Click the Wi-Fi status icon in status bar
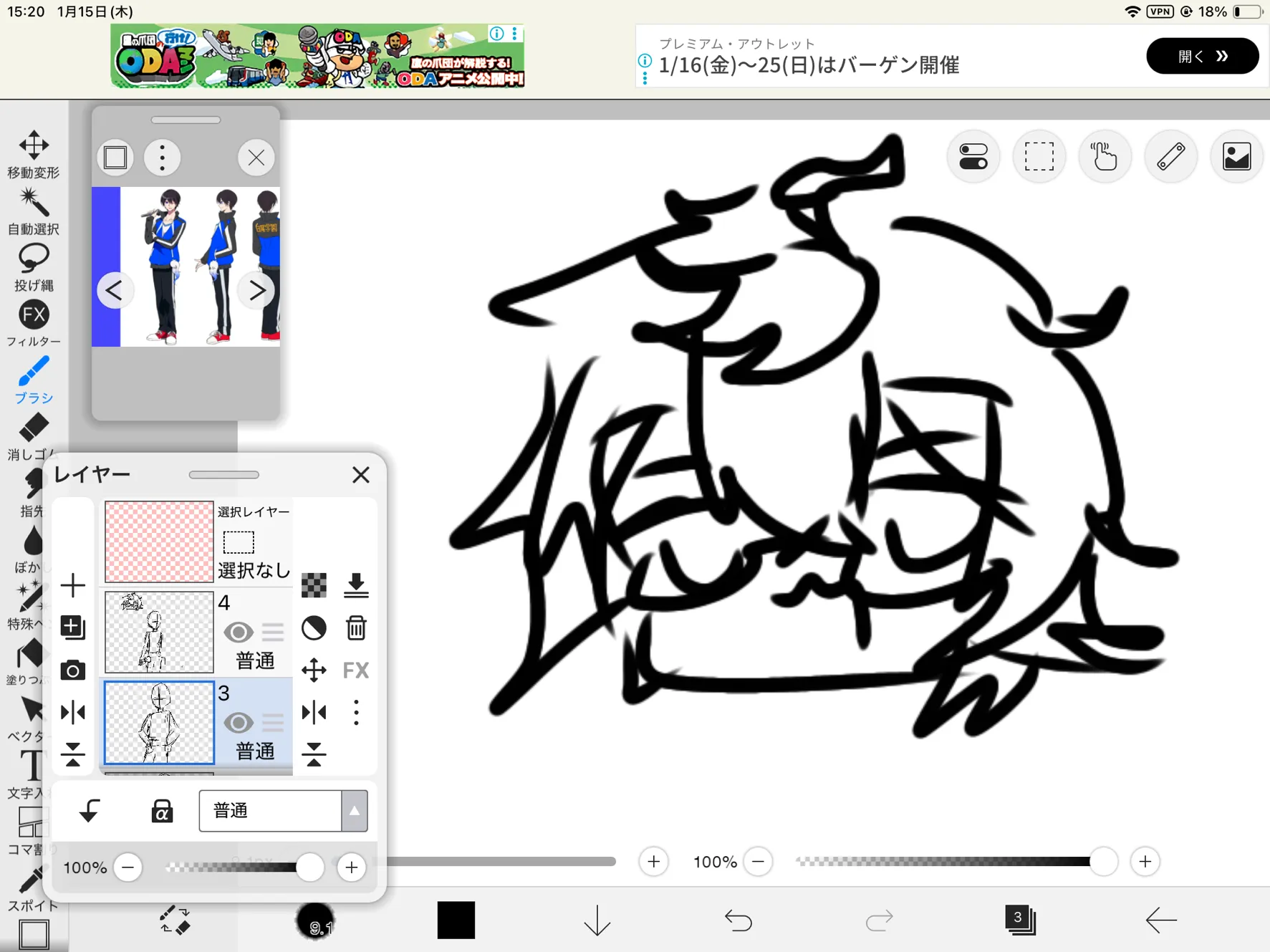This screenshot has height=952, width=1270. click(1132, 11)
